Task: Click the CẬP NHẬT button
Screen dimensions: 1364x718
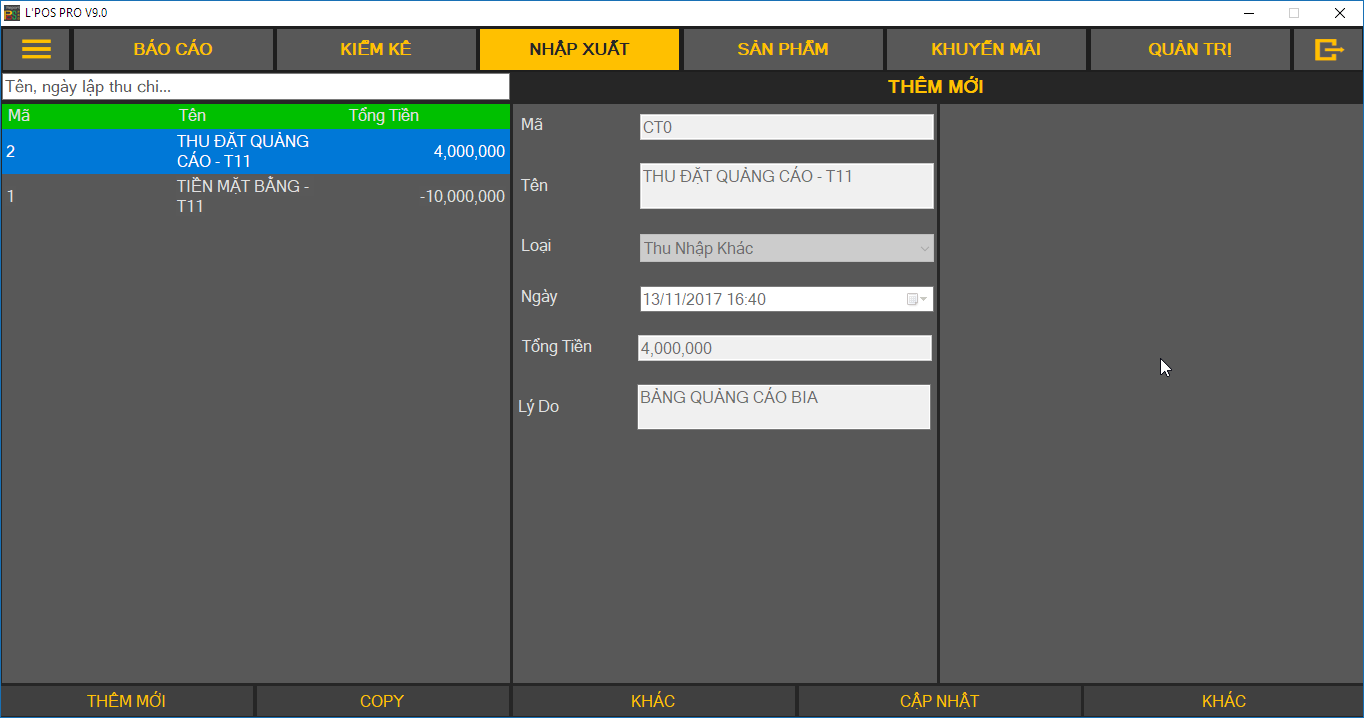Action: [x=939, y=701]
